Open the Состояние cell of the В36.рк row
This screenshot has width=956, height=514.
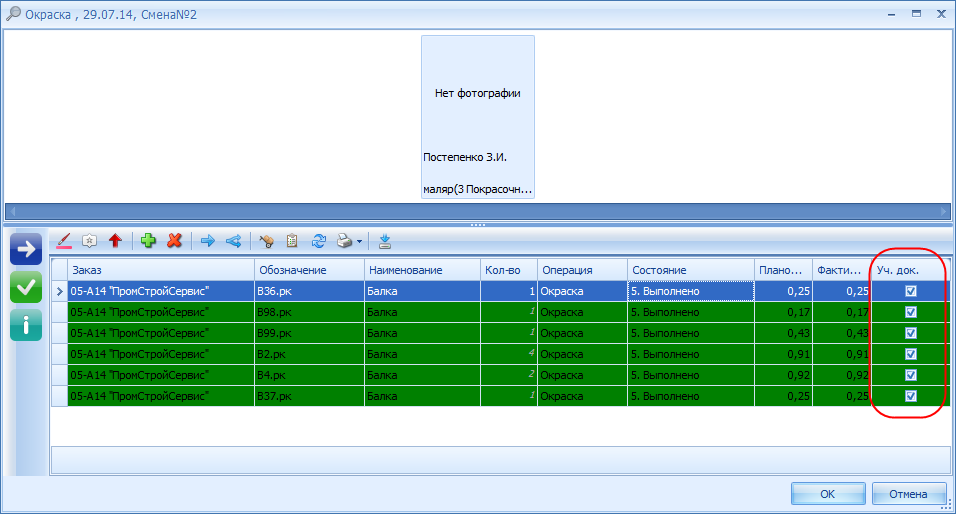[x=690, y=291]
